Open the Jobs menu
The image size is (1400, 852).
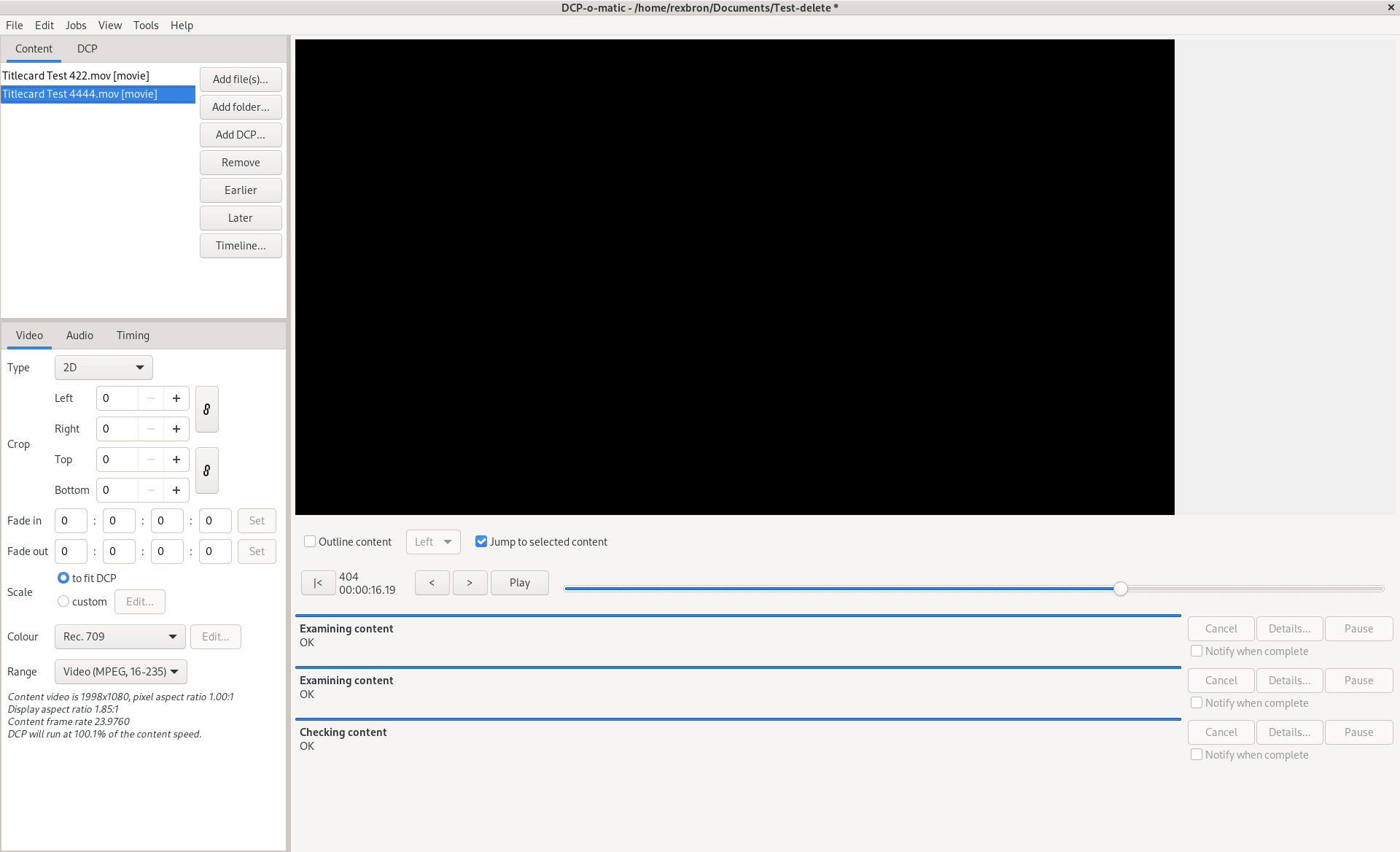[76, 26]
